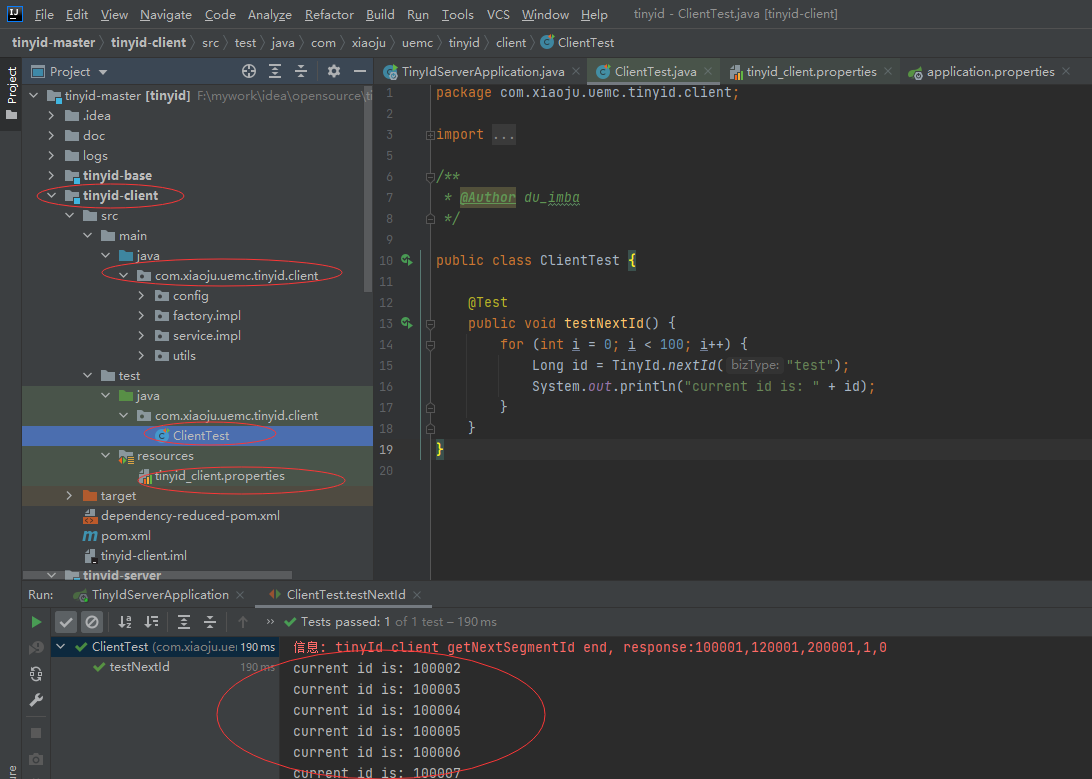
Task: Open the VCS menu
Action: tap(498, 15)
